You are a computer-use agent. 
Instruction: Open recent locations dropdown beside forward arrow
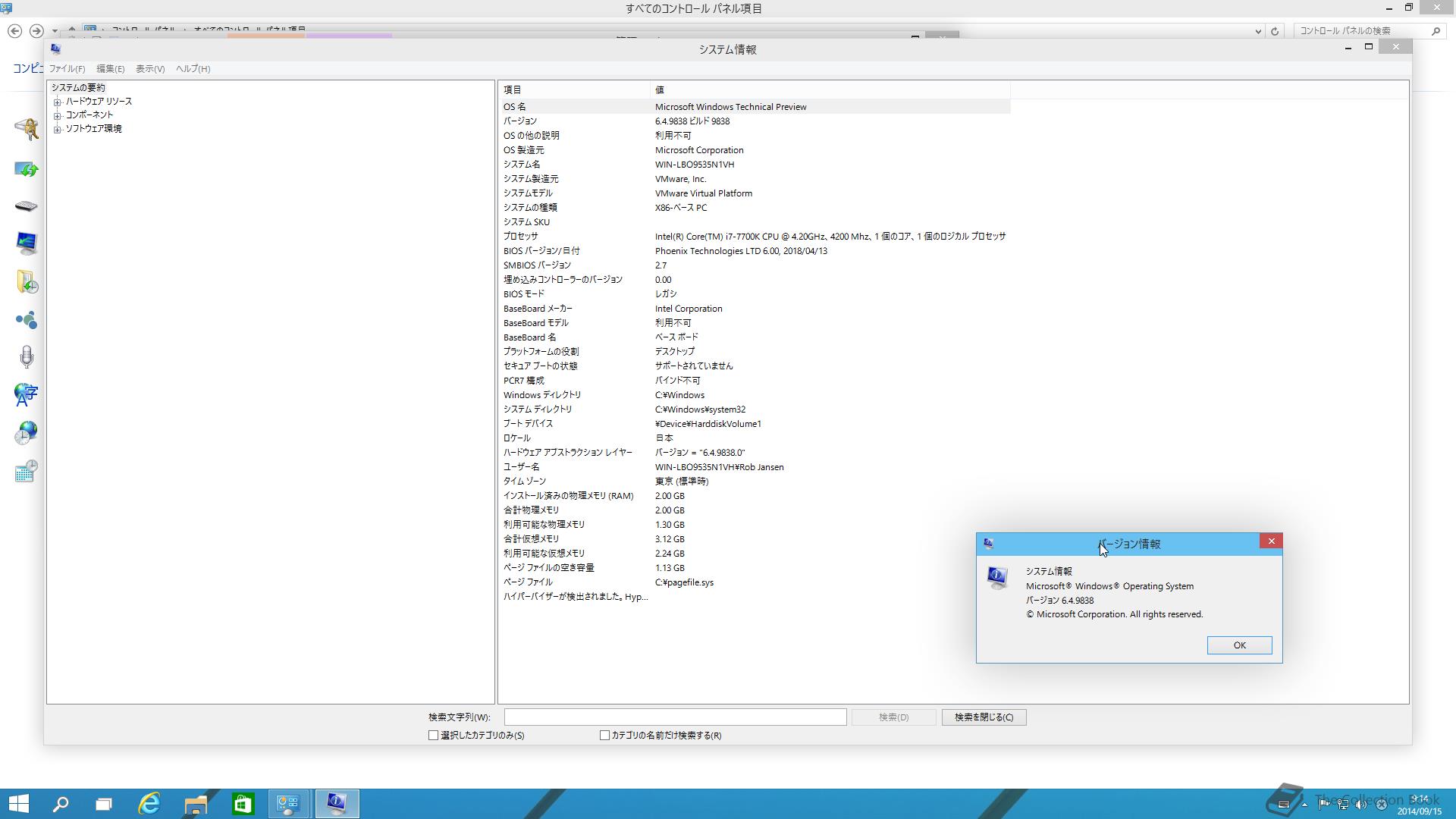[55, 32]
